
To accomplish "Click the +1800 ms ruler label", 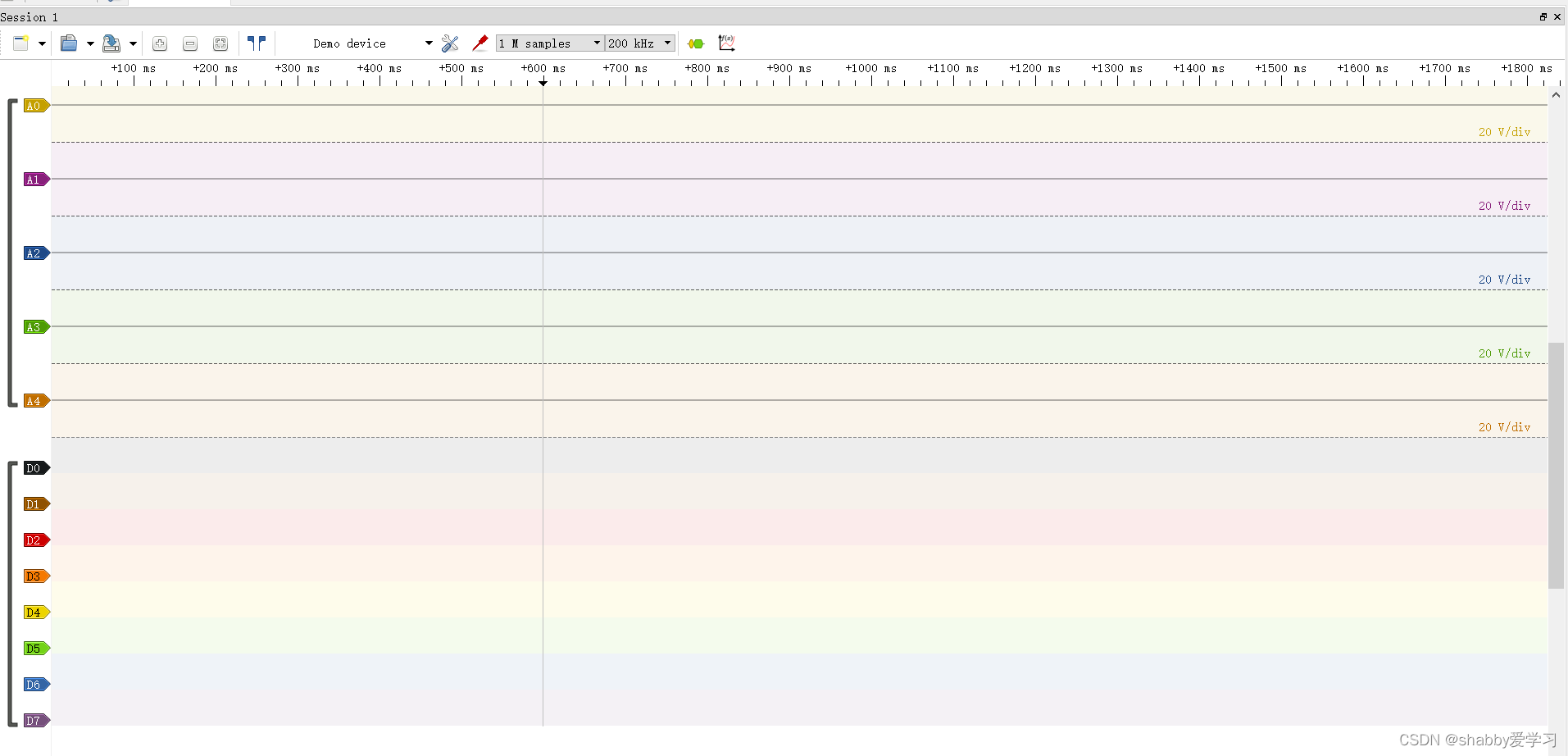I will point(1527,68).
